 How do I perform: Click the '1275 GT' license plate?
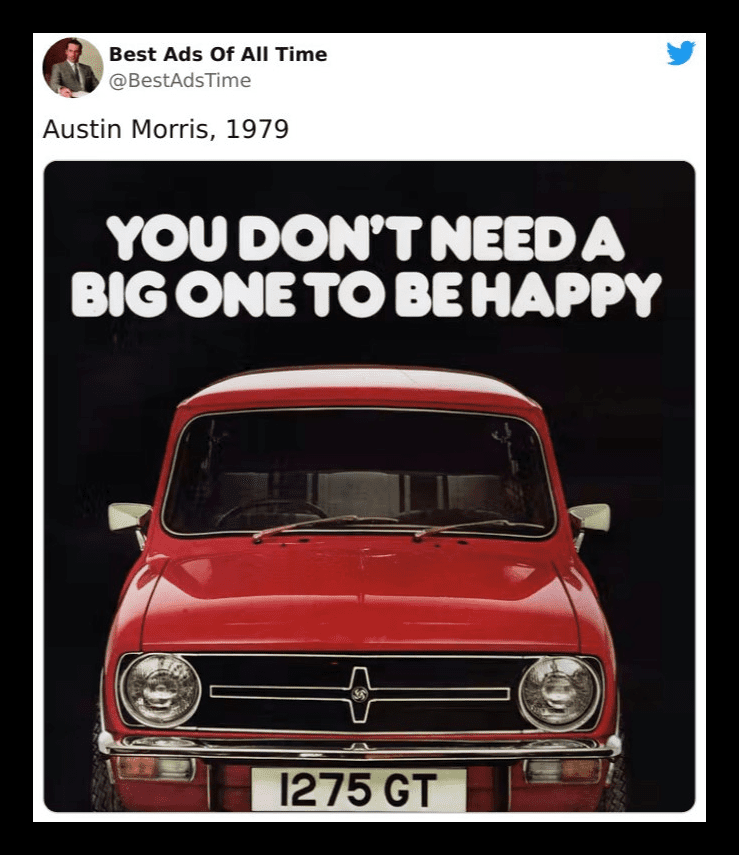[x=358, y=788]
